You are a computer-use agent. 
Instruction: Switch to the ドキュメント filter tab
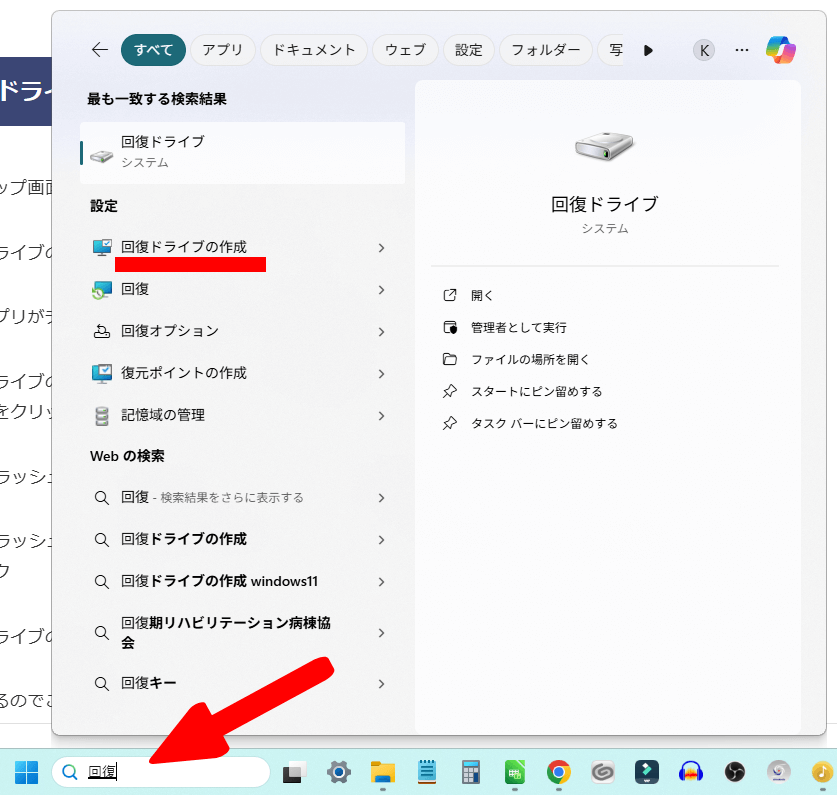(313, 50)
